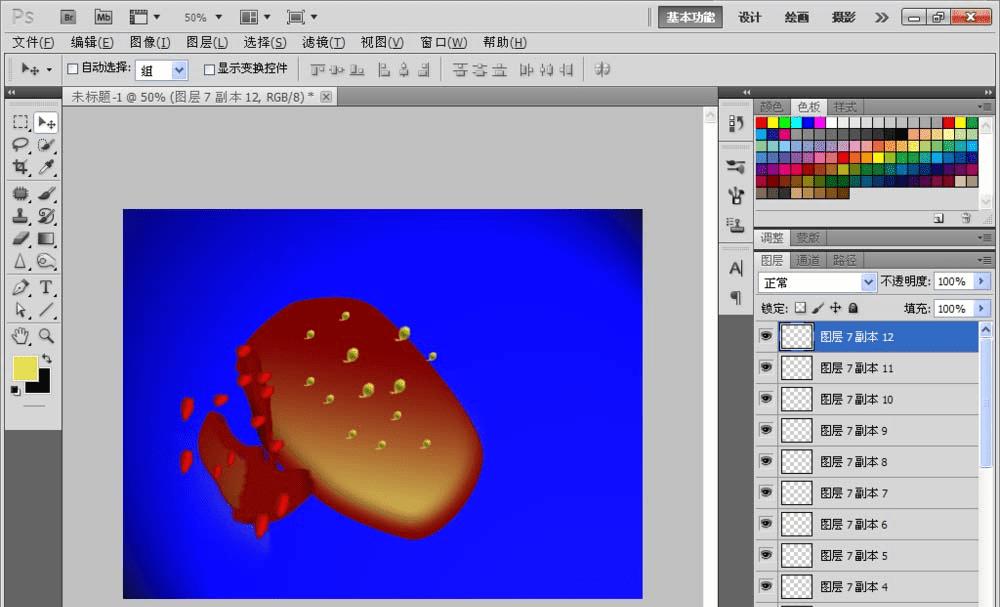Enable the 自动选择 checkbox
Viewport: 1000px width, 607px height.
pyautogui.click(x=72, y=69)
